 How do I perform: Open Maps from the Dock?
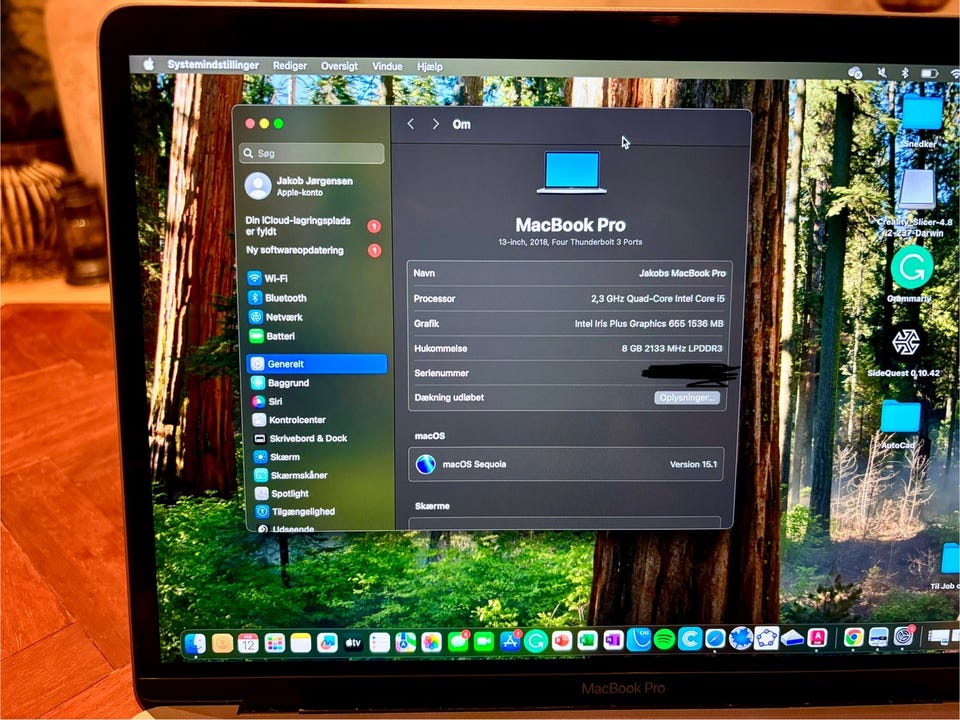click(405, 642)
